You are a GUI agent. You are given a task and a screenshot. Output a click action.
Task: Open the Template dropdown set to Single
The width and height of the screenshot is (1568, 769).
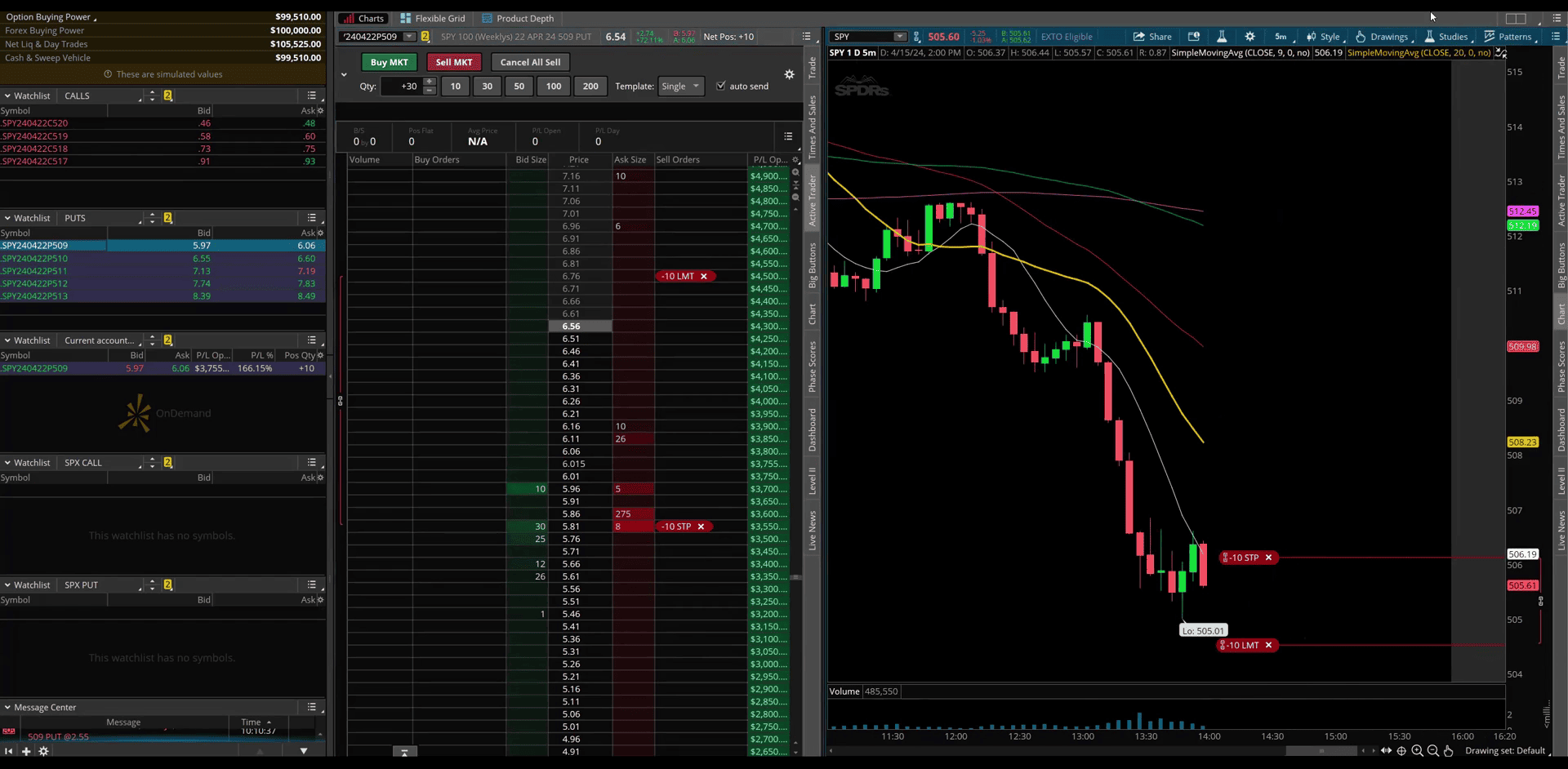680,87
